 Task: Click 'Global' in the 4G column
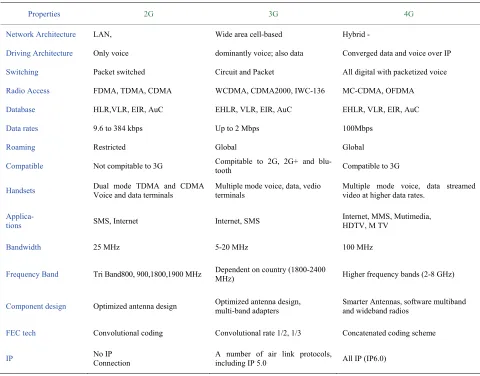coord(353,147)
